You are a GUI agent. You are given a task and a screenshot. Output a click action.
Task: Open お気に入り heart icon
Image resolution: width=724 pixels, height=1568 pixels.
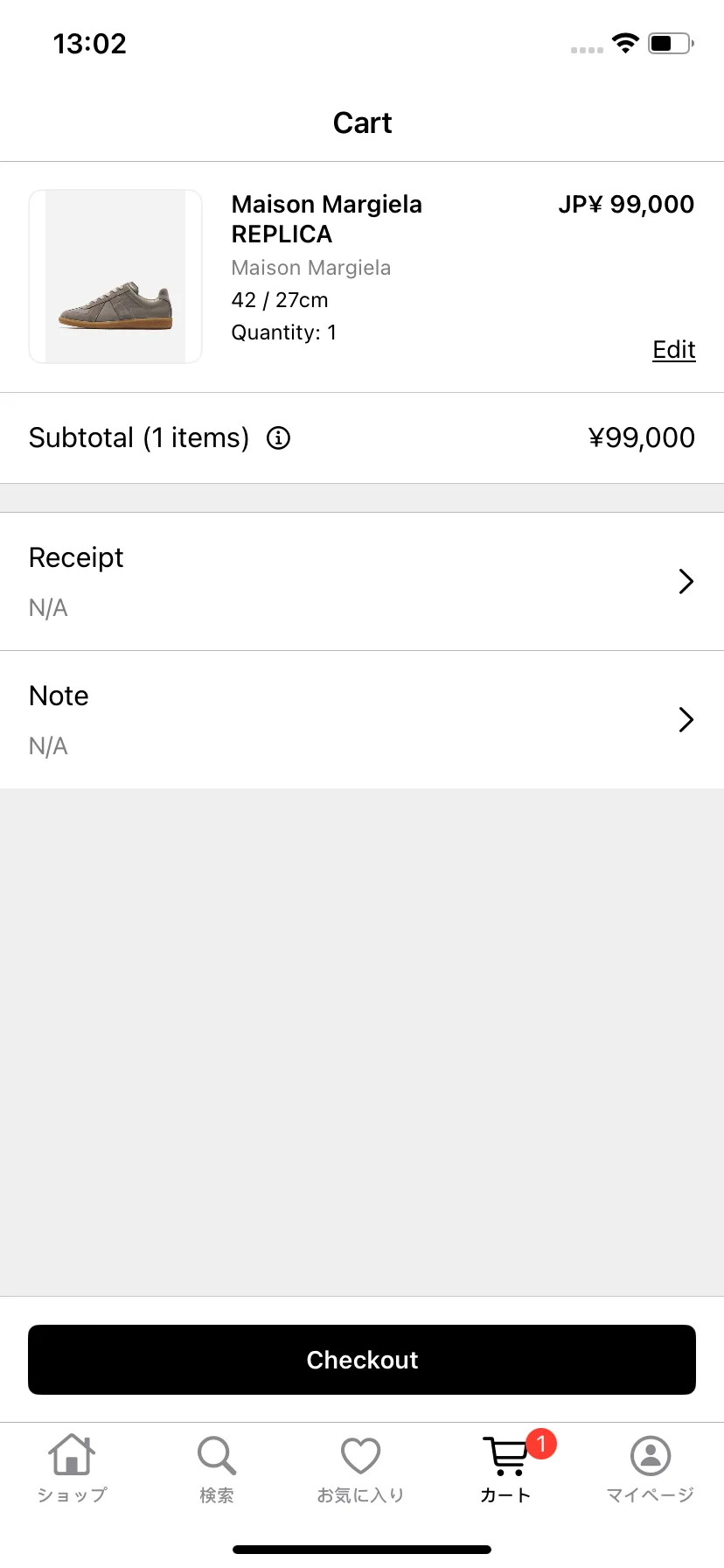click(x=360, y=1456)
